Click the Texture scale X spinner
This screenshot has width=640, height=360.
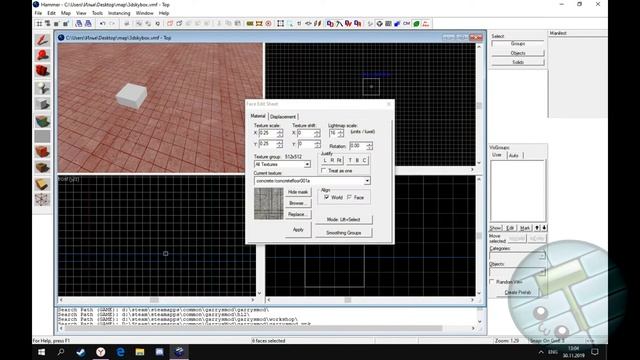coord(280,133)
